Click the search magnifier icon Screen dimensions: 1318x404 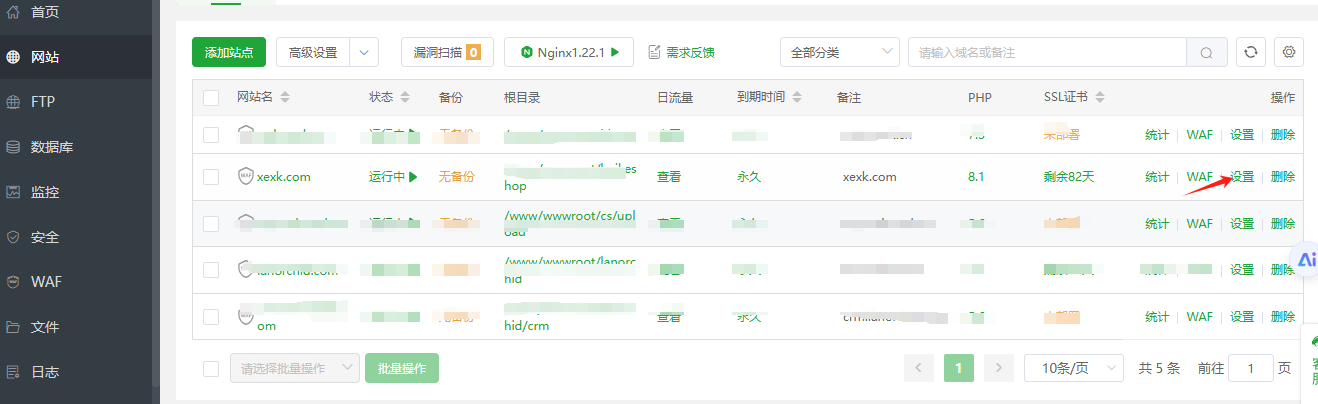(1207, 52)
